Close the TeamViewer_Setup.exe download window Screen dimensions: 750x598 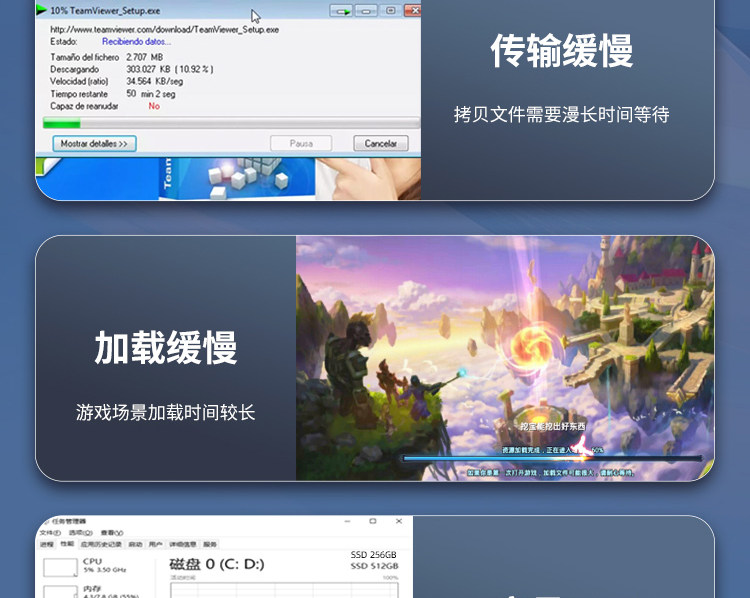[x=412, y=10]
